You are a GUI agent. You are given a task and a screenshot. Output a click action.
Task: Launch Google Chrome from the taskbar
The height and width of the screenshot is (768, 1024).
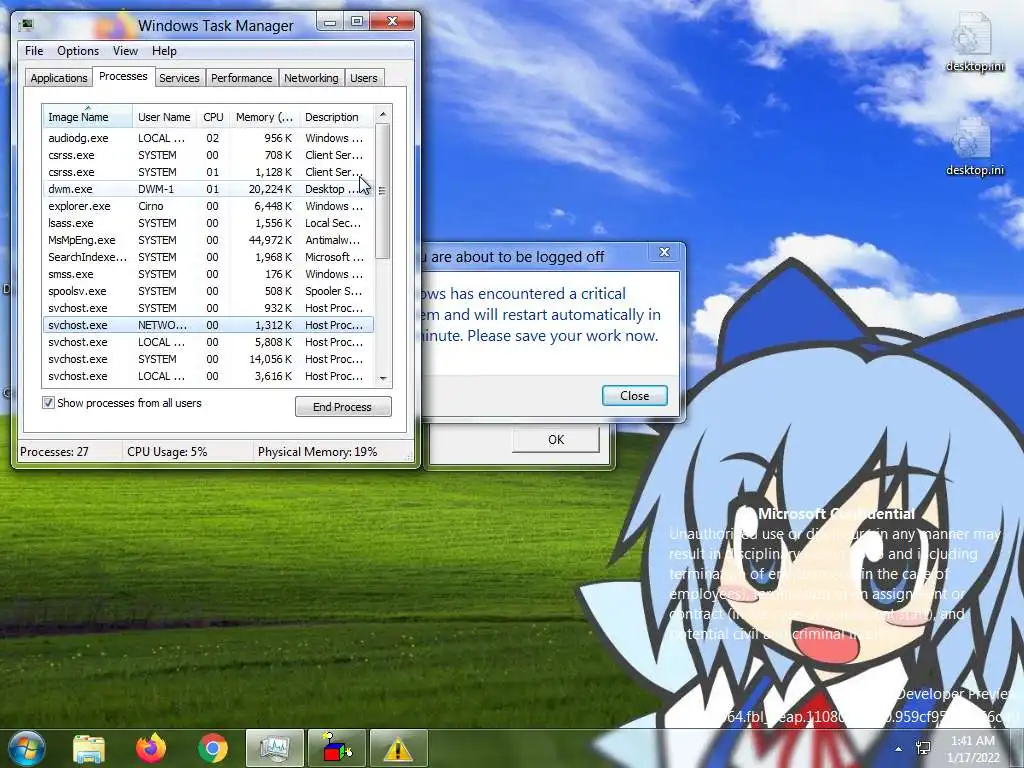coord(213,748)
